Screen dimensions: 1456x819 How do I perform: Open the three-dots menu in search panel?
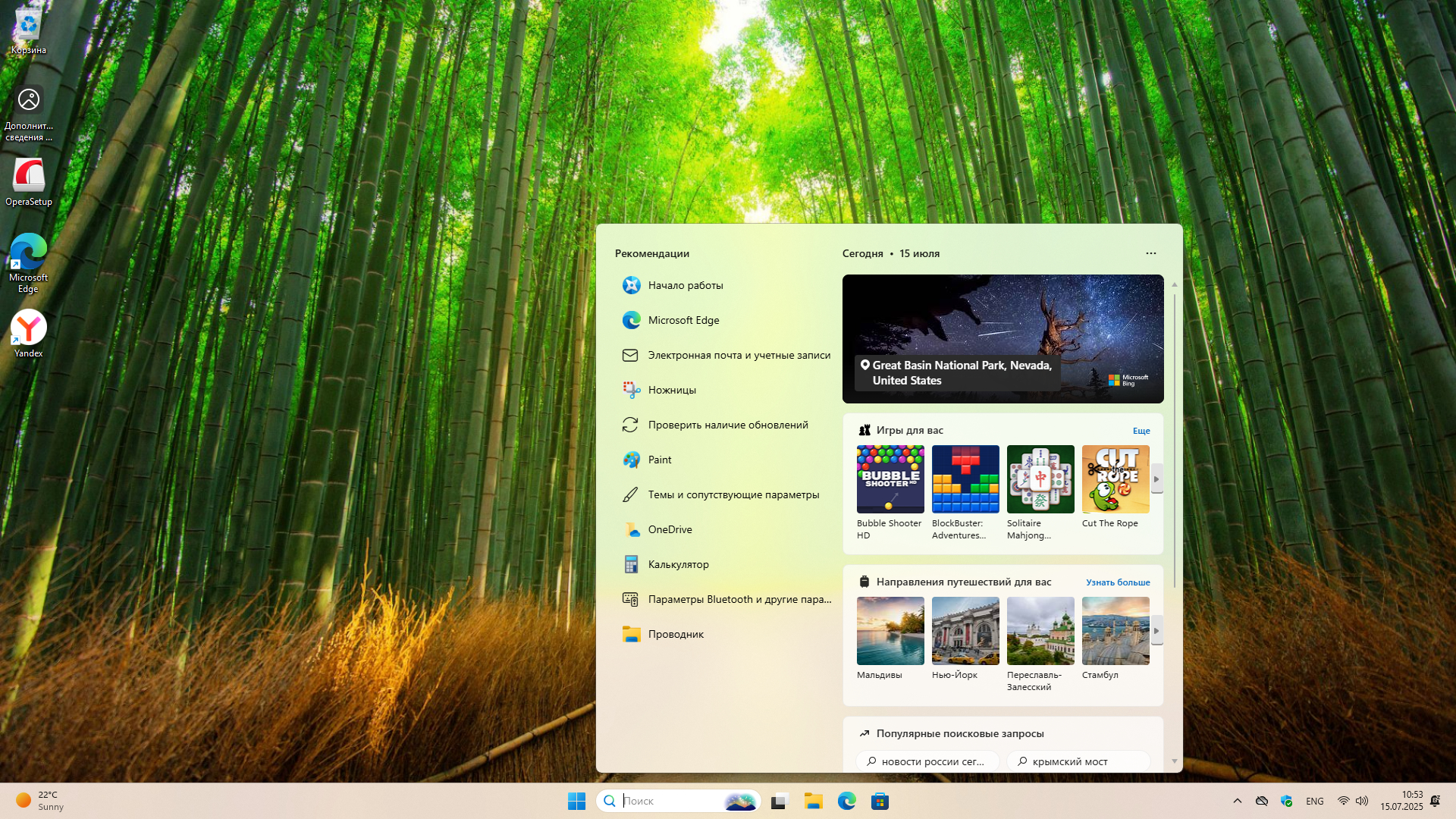[1150, 253]
